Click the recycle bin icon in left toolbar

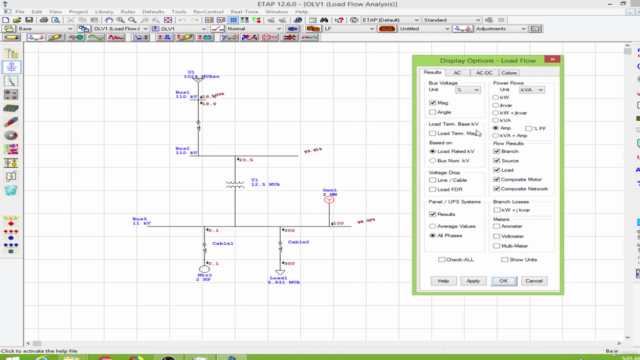(x=11, y=190)
